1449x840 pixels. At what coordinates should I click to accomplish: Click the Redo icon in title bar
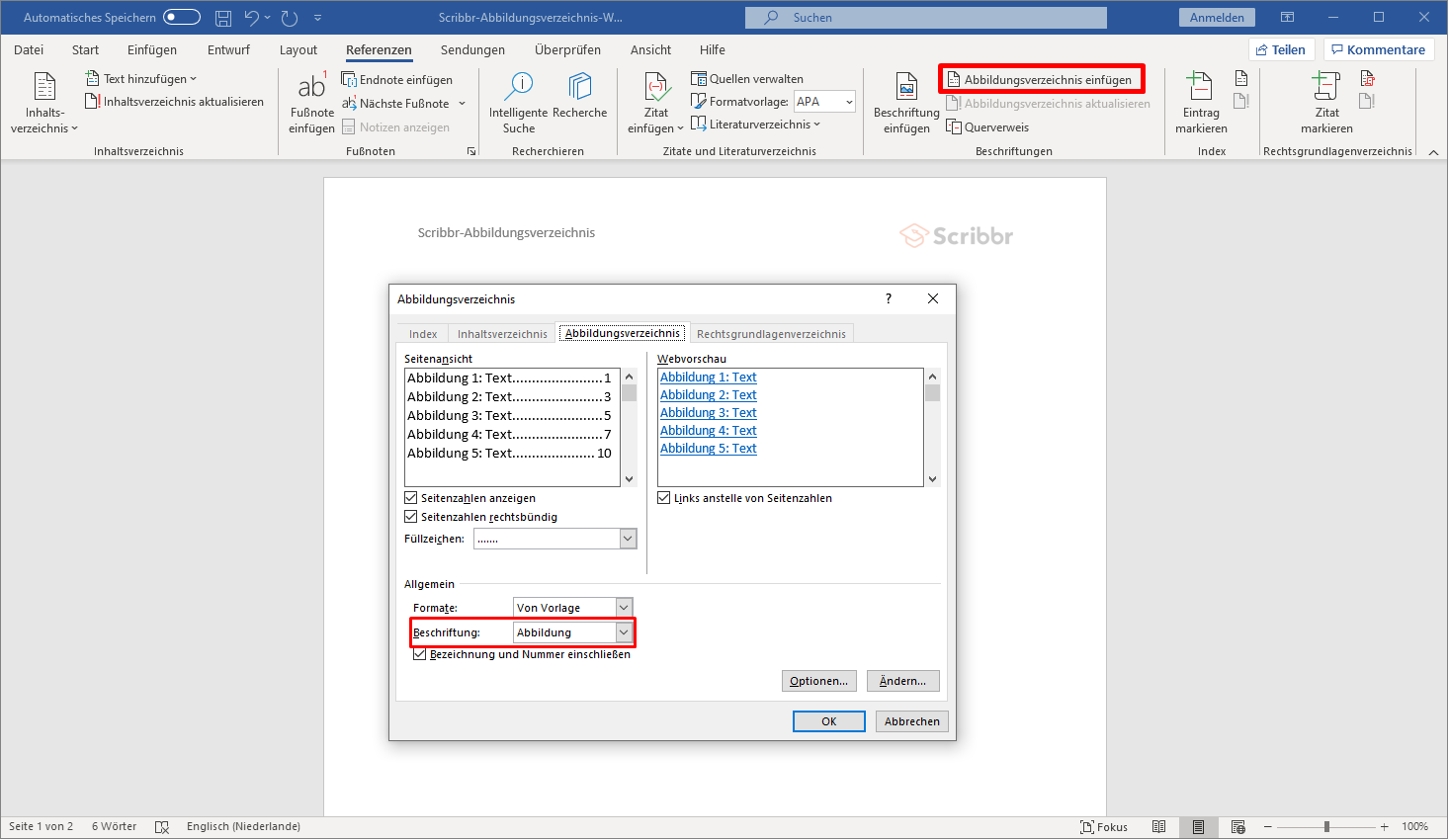coord(290,18)
